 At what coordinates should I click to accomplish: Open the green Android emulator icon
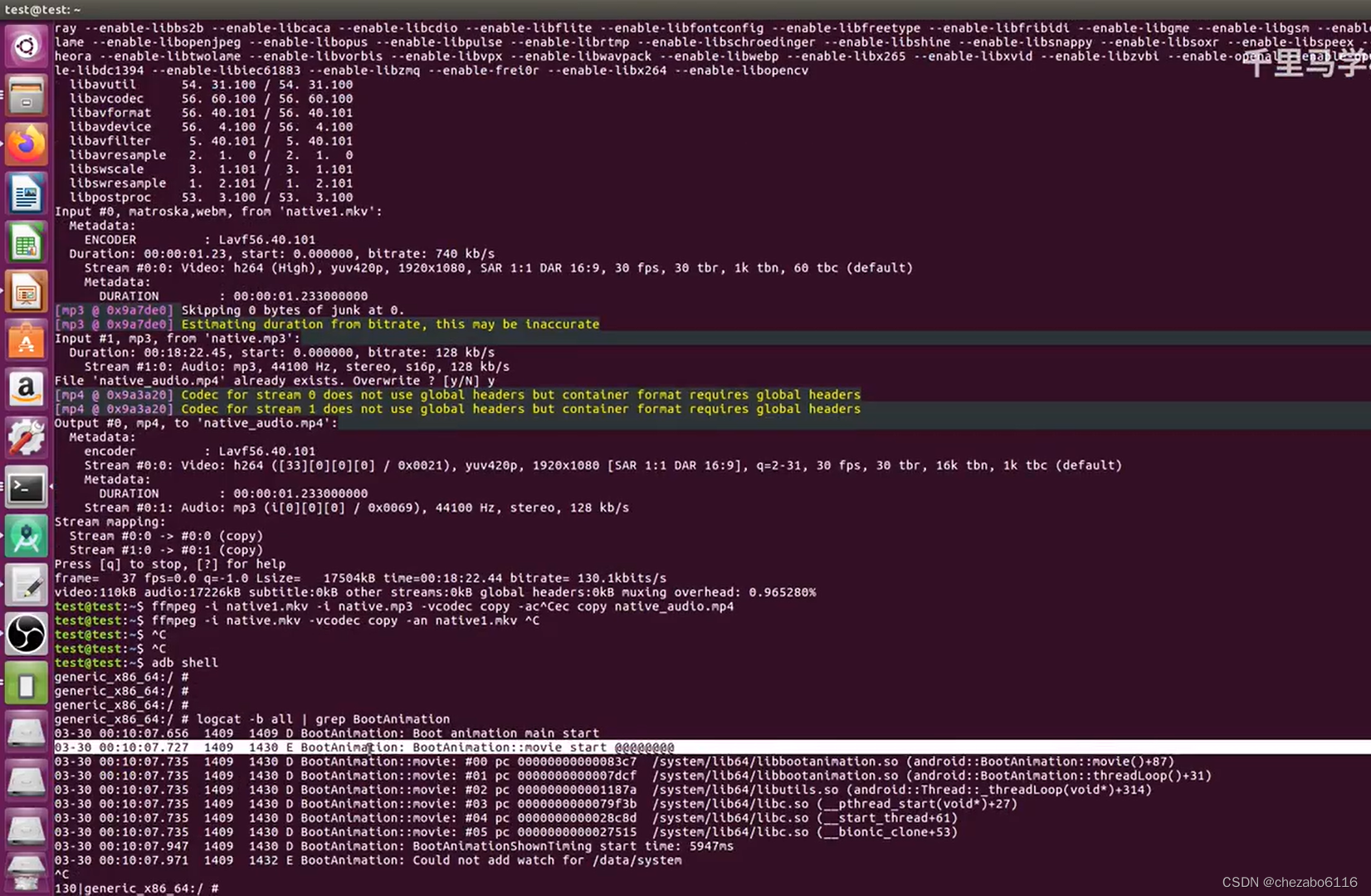26,684
